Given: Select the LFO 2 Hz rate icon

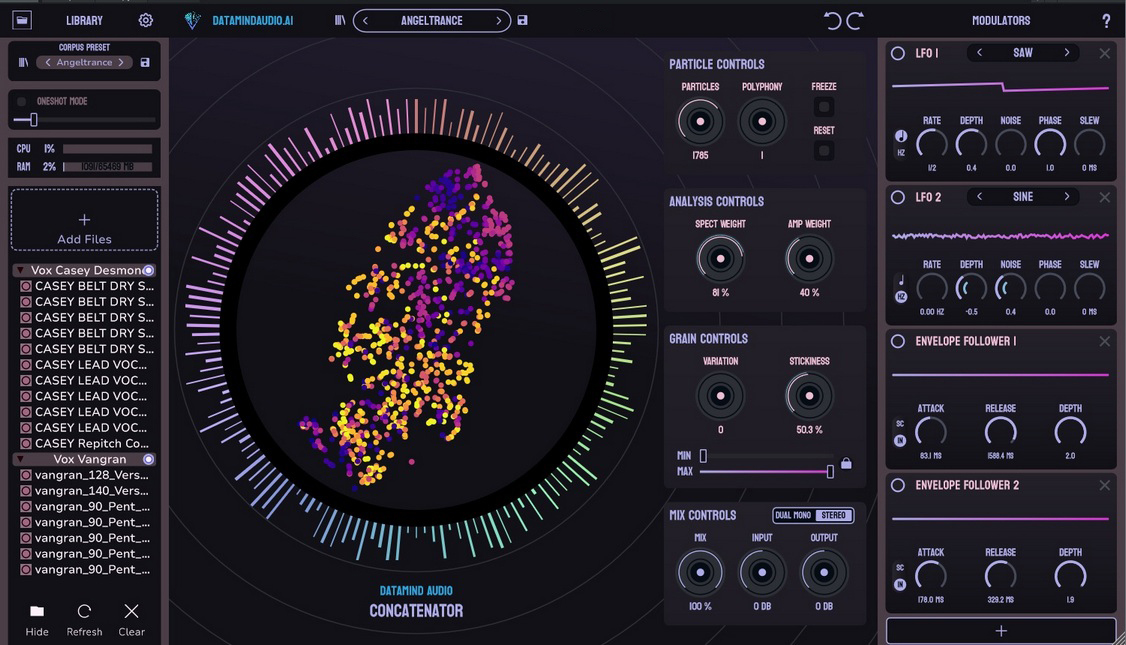Looking at the screenshot, I should point(901,297).
